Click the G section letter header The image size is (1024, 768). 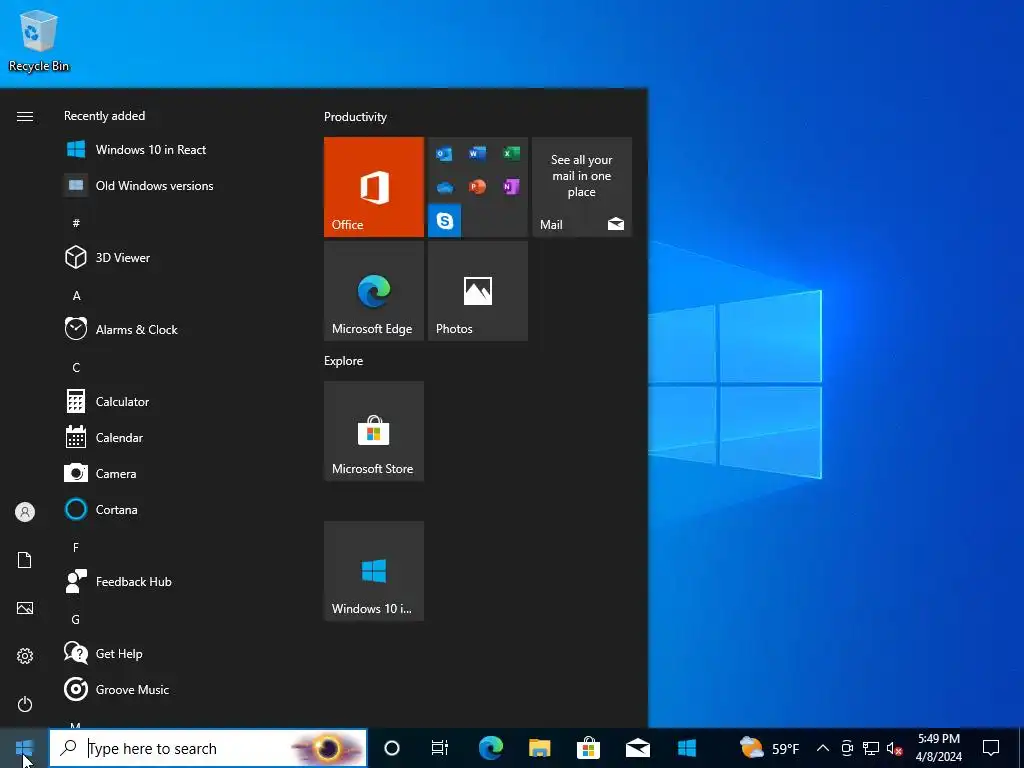(x=76, y=619)
